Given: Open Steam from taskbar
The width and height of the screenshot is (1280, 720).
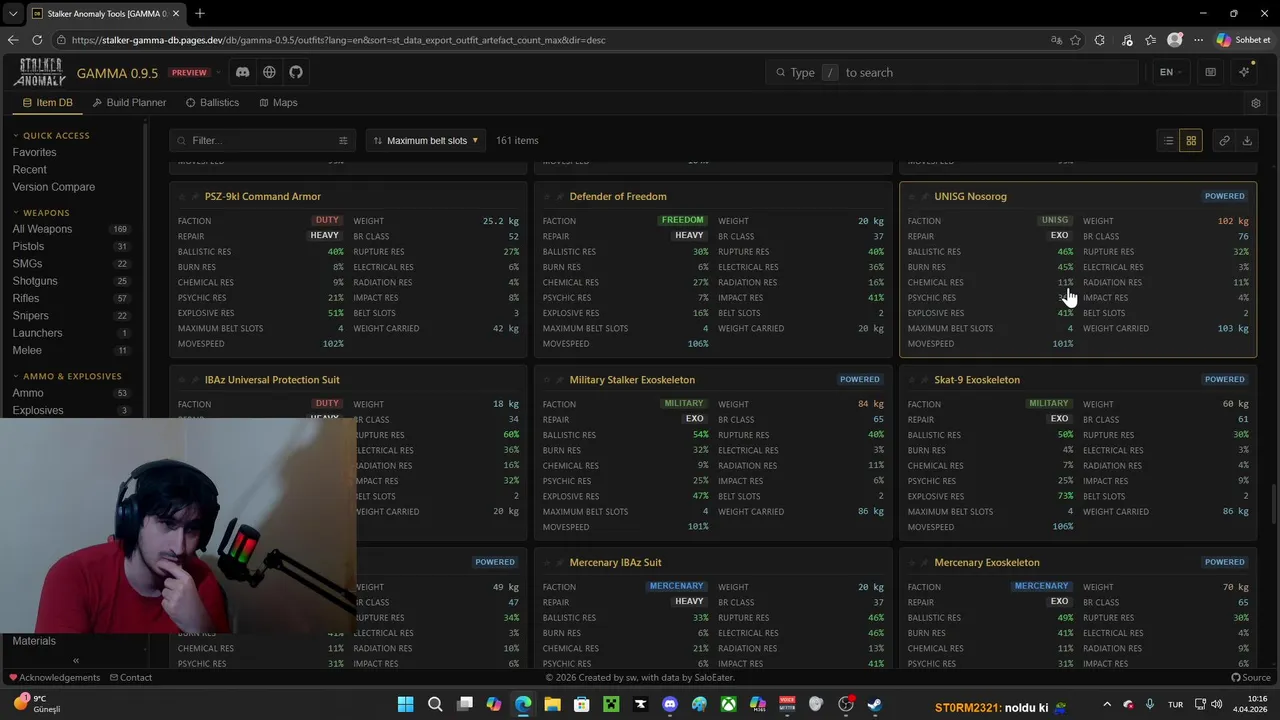Looking at the screenshot, I should point(875,705).
